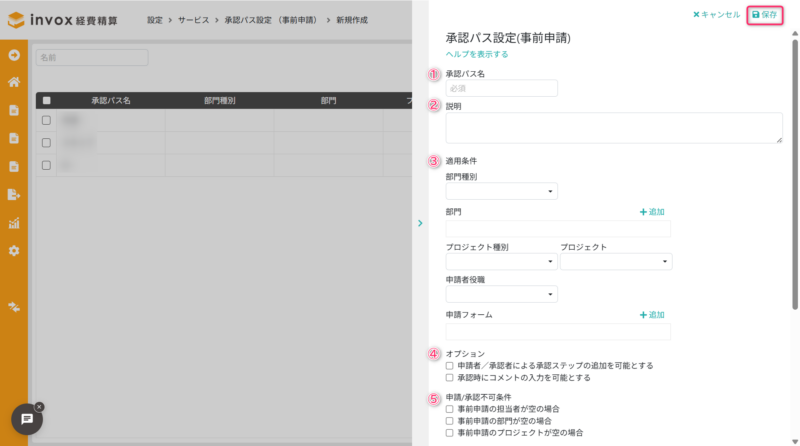Screen dimensions: 800x446
Task: Open the ヘルプを表示する link
Action: point(477,54)
